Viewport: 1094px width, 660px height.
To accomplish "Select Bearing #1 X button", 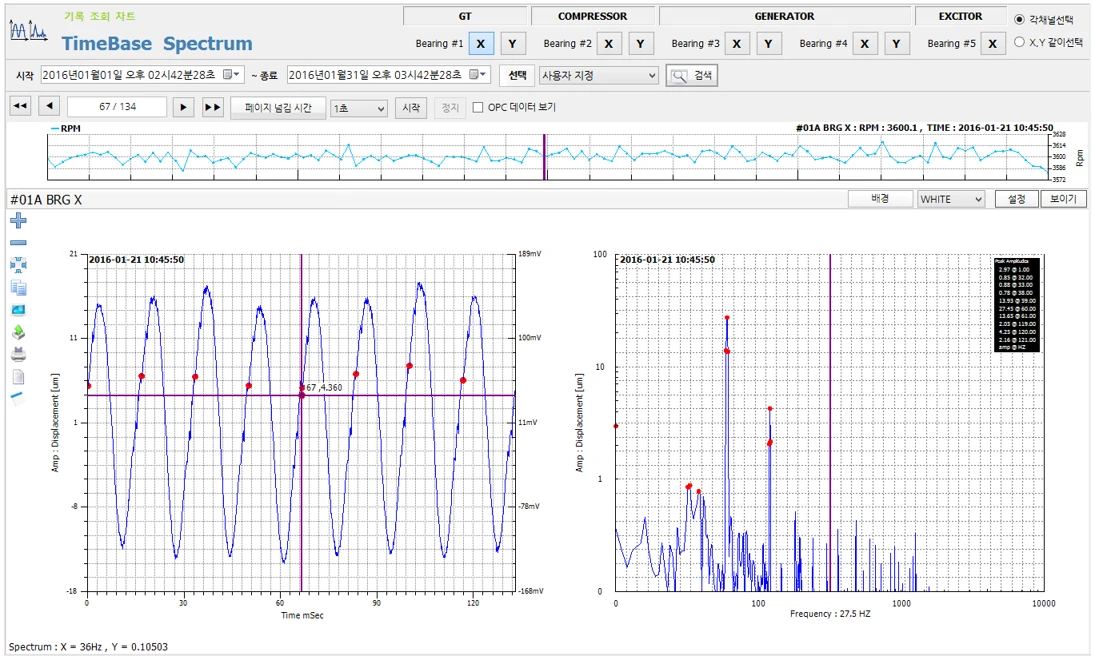I will coord(481,43).
